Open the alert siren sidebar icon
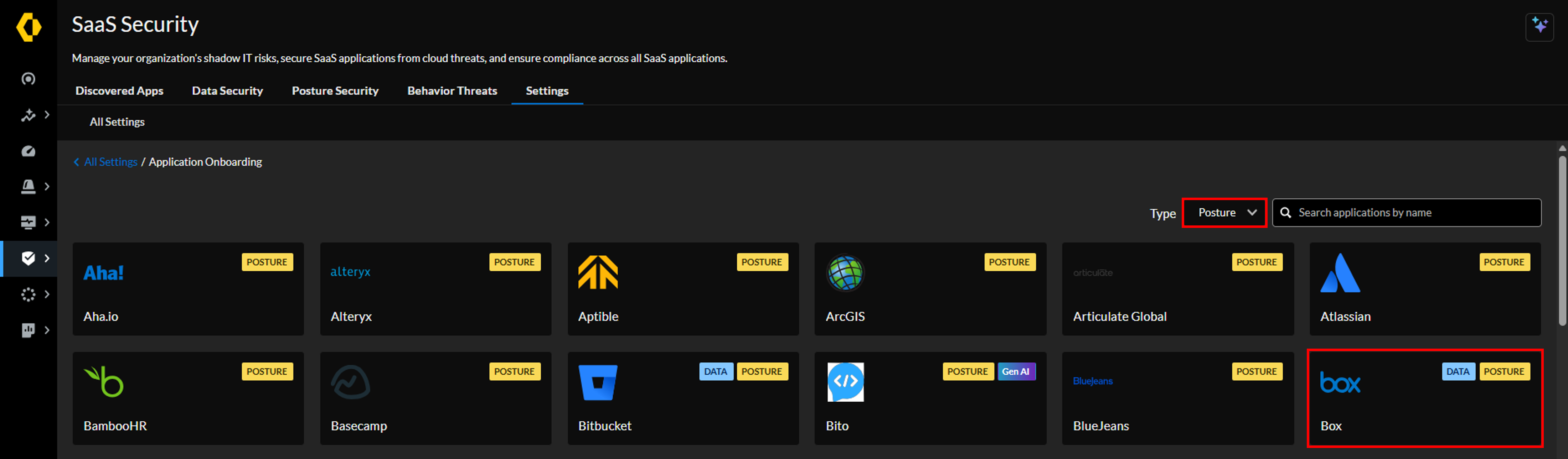Viewport: 1568px width, 459px height. (x=28, y=187)
